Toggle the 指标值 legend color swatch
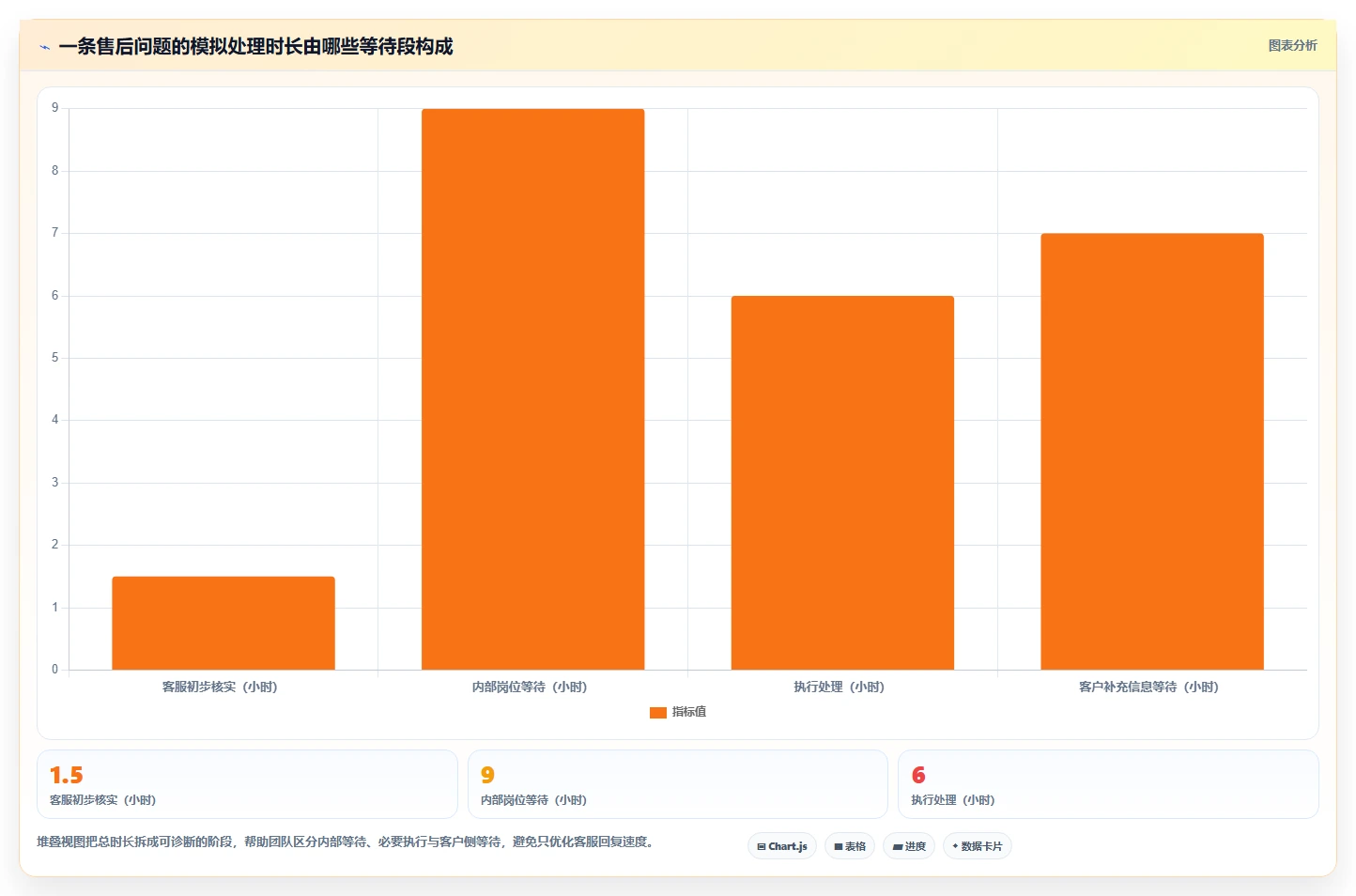Image resolution: width=1356 pixels, height=896 pixels. [657, 713]
